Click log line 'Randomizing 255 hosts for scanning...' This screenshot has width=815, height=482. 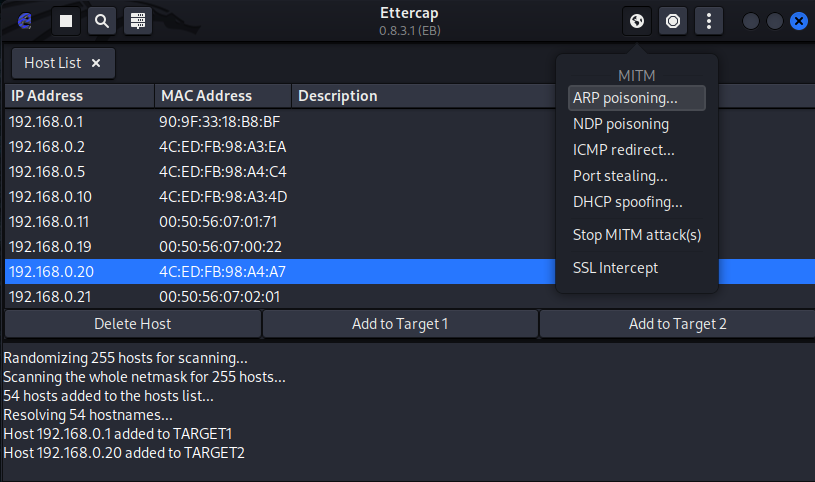pyautogui.click(x=125, y=358)
